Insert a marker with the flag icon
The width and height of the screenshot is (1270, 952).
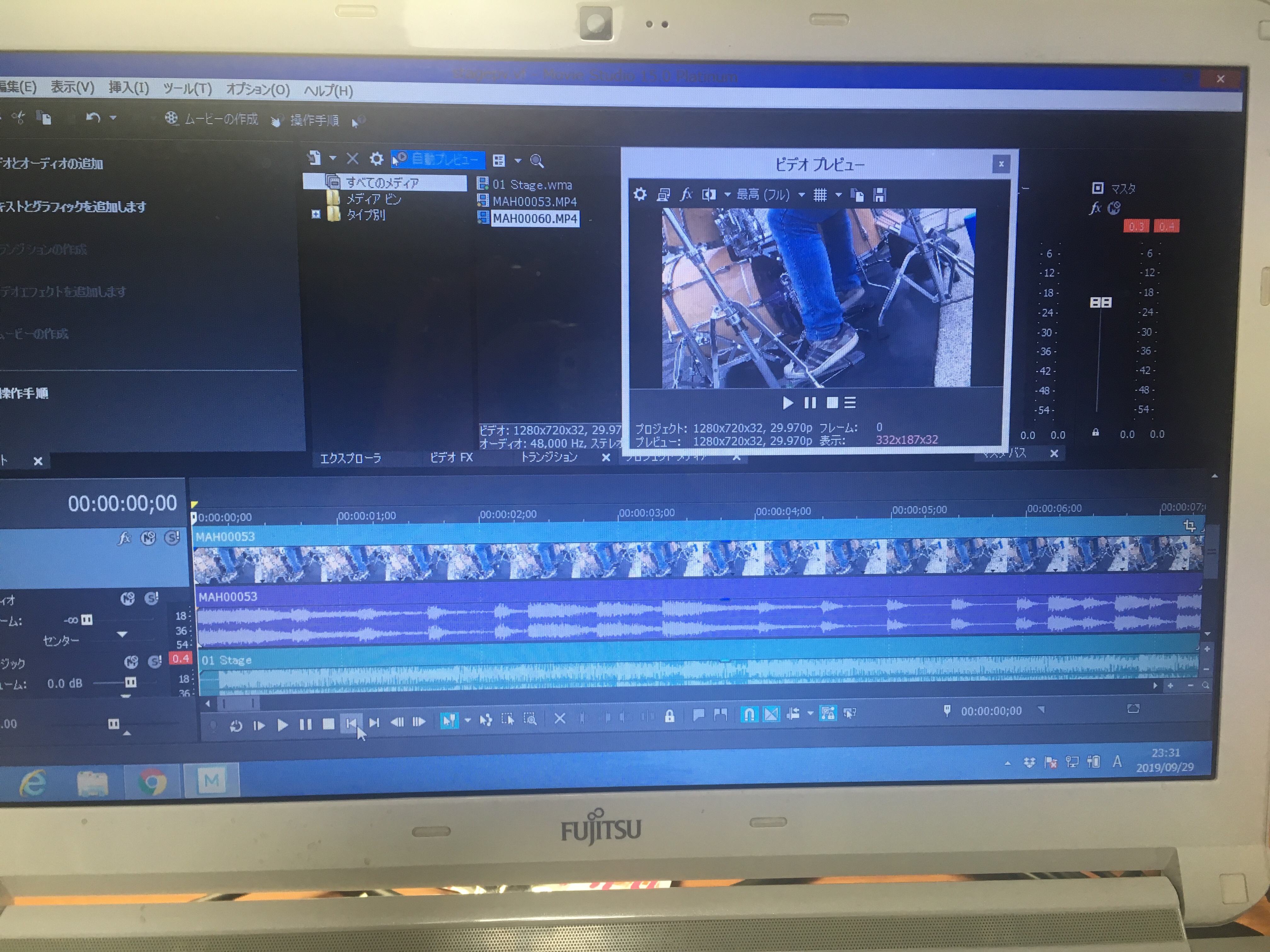pos(698,715)
